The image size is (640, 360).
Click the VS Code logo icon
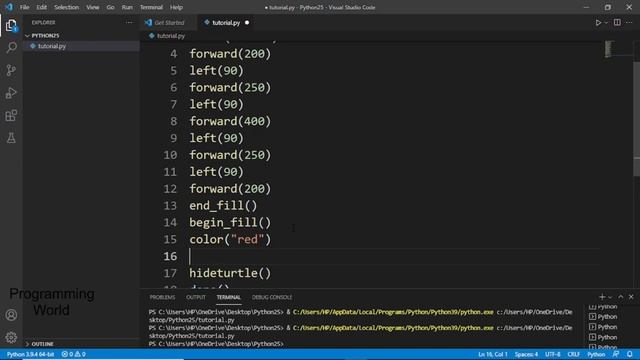pos(9,7)
